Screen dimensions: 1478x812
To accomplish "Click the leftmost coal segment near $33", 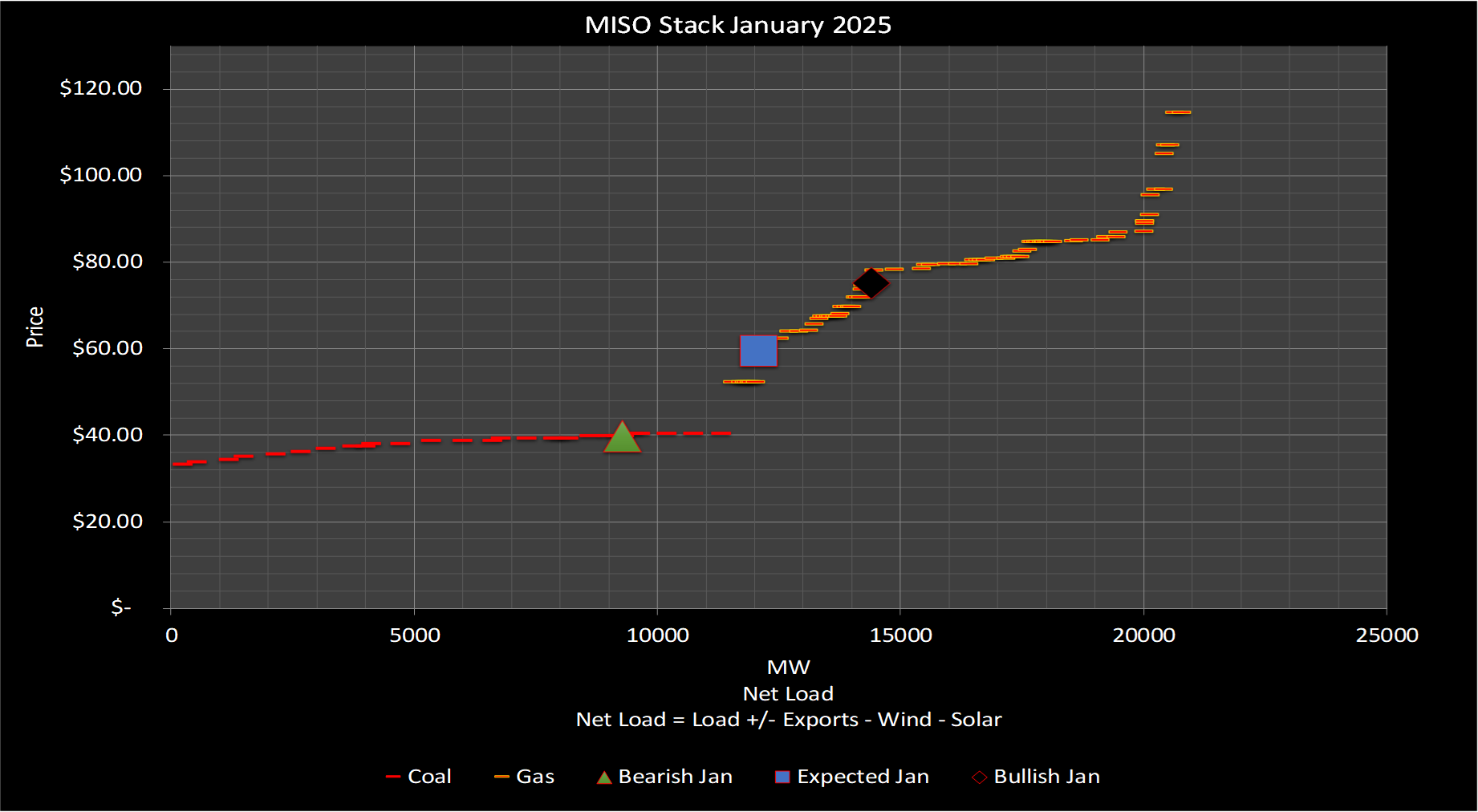I will point(182,465).
